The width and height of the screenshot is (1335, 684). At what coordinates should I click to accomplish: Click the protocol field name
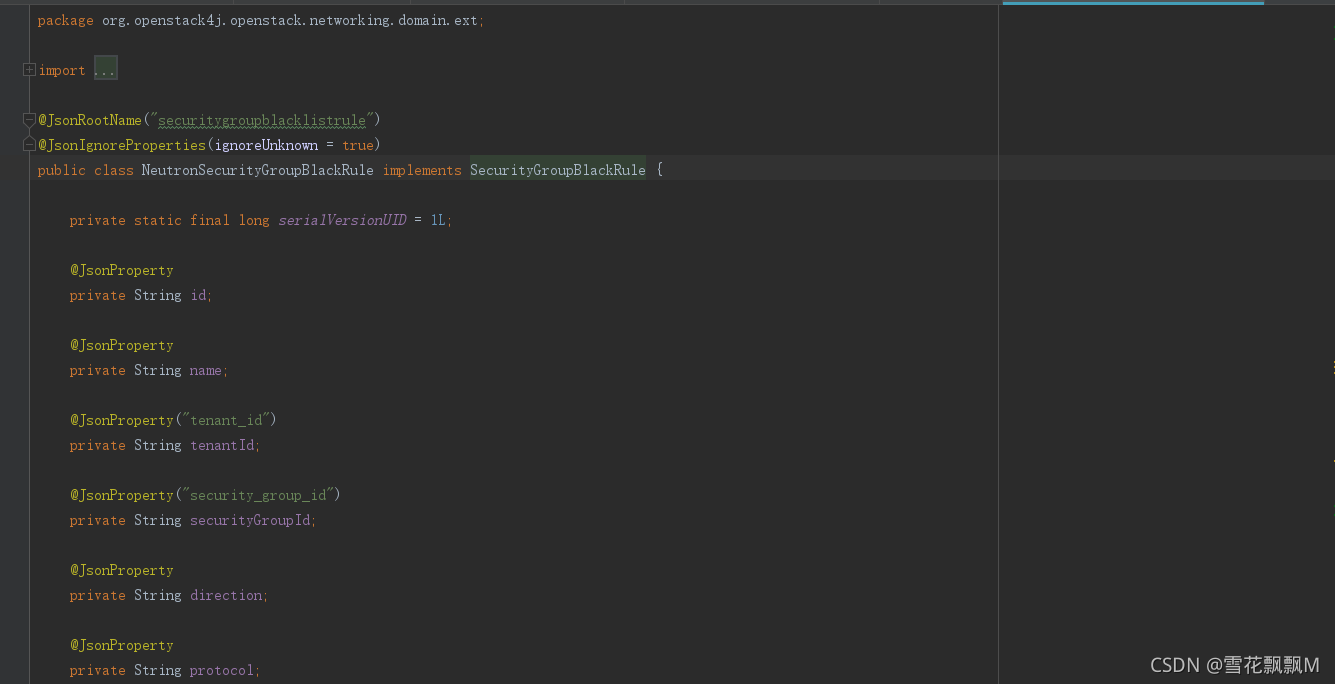pos(222,670)
